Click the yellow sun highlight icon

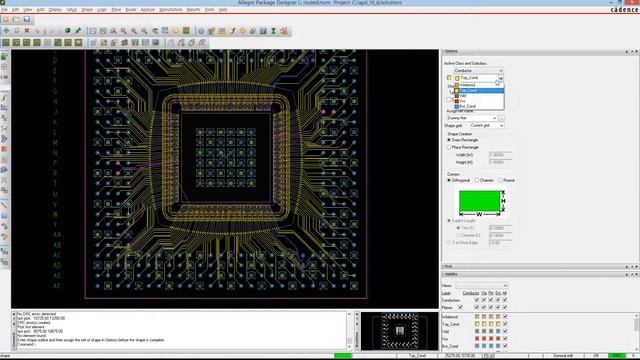click(242, 31)
